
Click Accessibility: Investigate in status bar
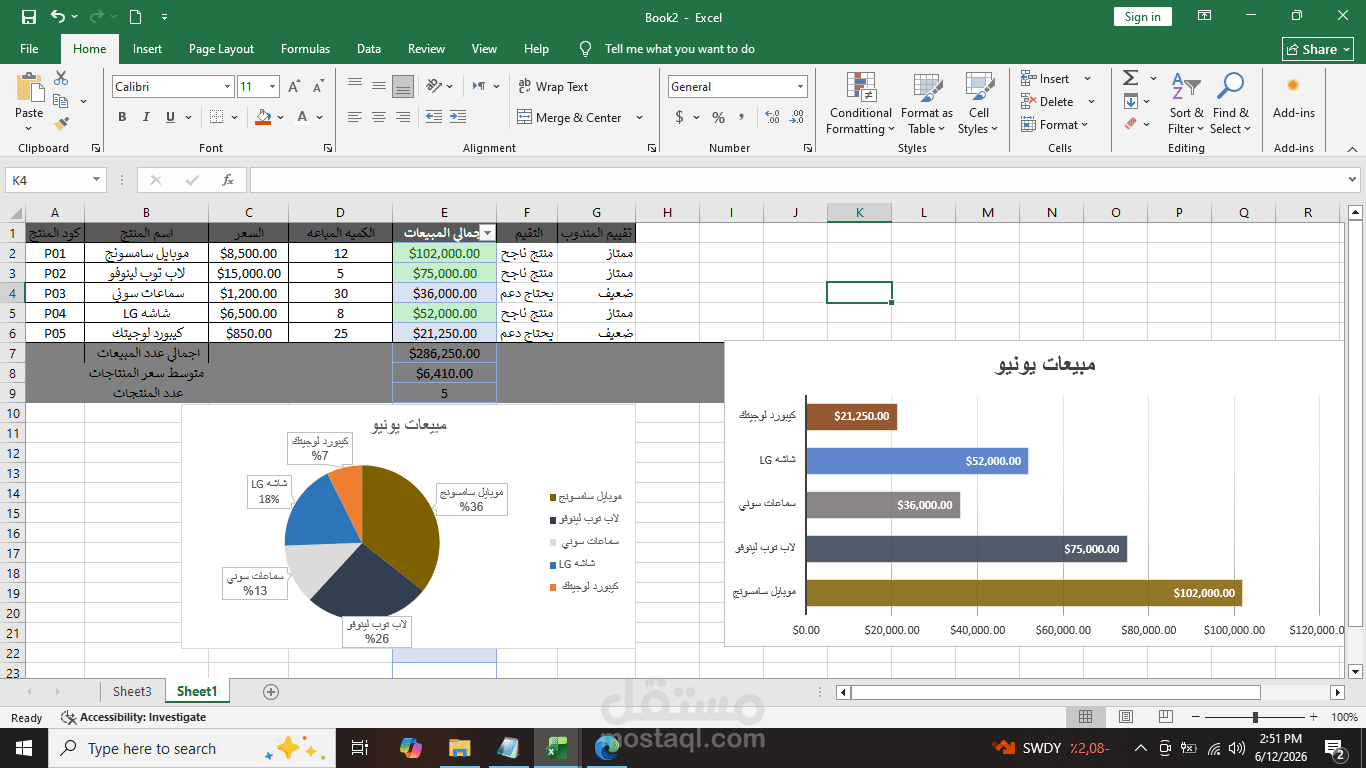pyautogui.click(x=133, y=717)
